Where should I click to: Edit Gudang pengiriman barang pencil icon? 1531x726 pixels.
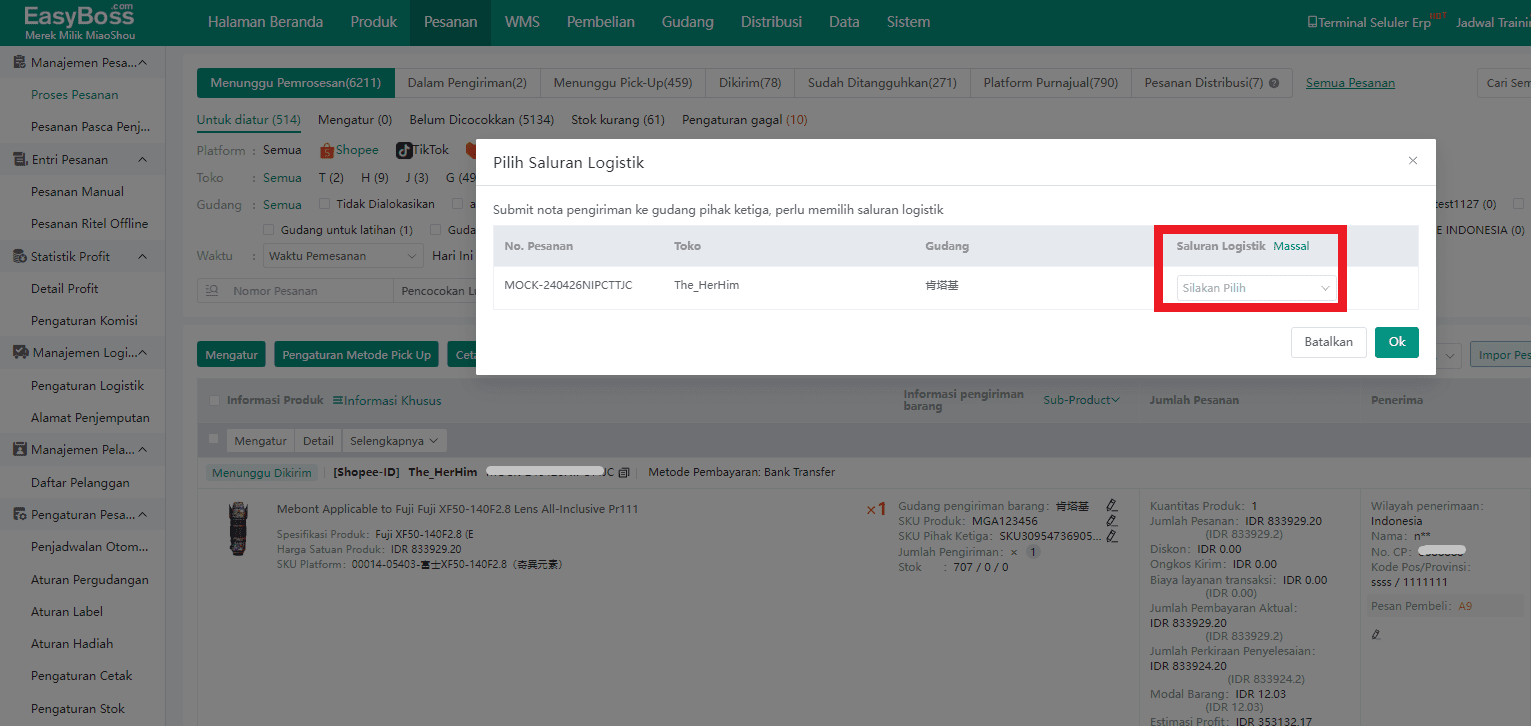tap(1111, 505)
